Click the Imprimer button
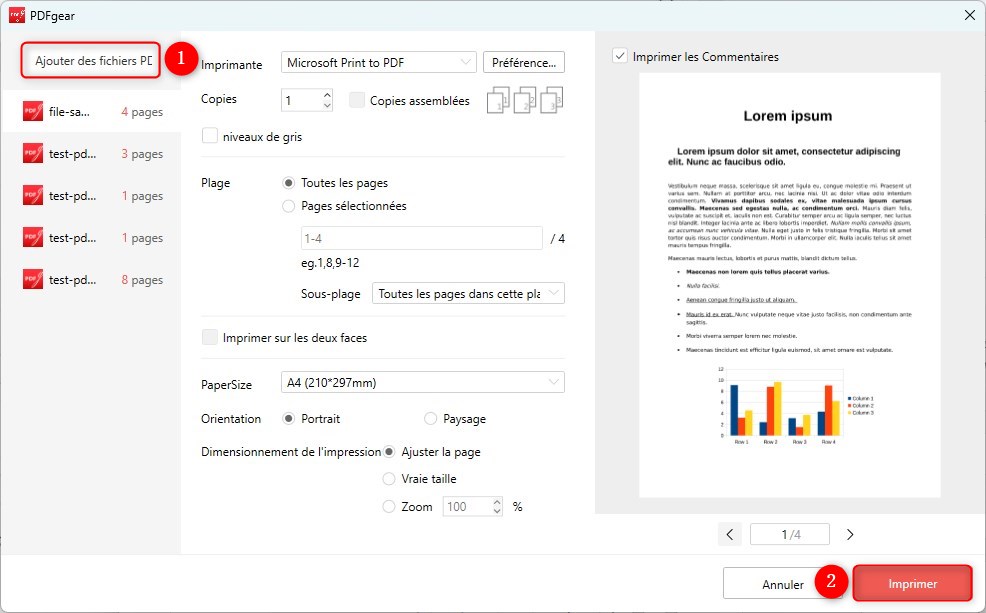Image resolution: width=986 pixels, height=613 pixels. pyautogui.click(x=911, y=583)
